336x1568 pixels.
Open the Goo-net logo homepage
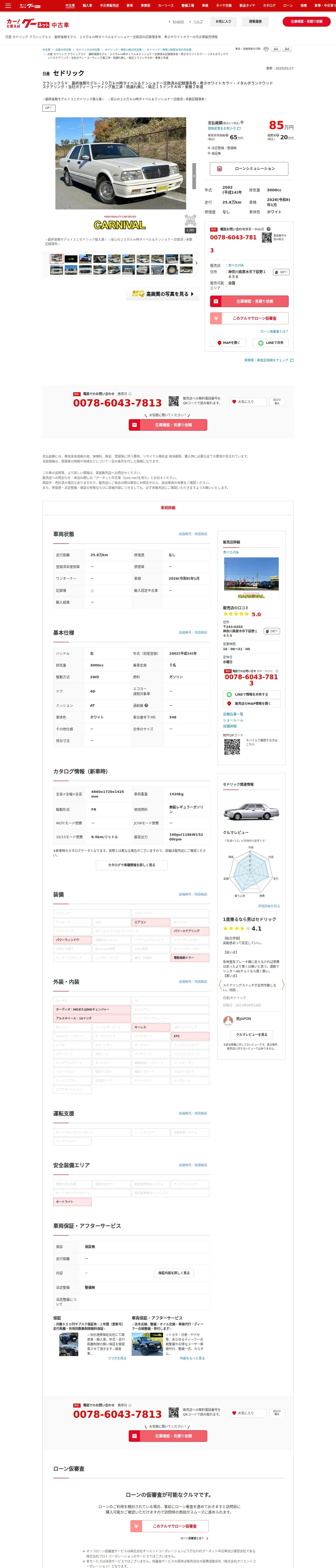point(38,24)
